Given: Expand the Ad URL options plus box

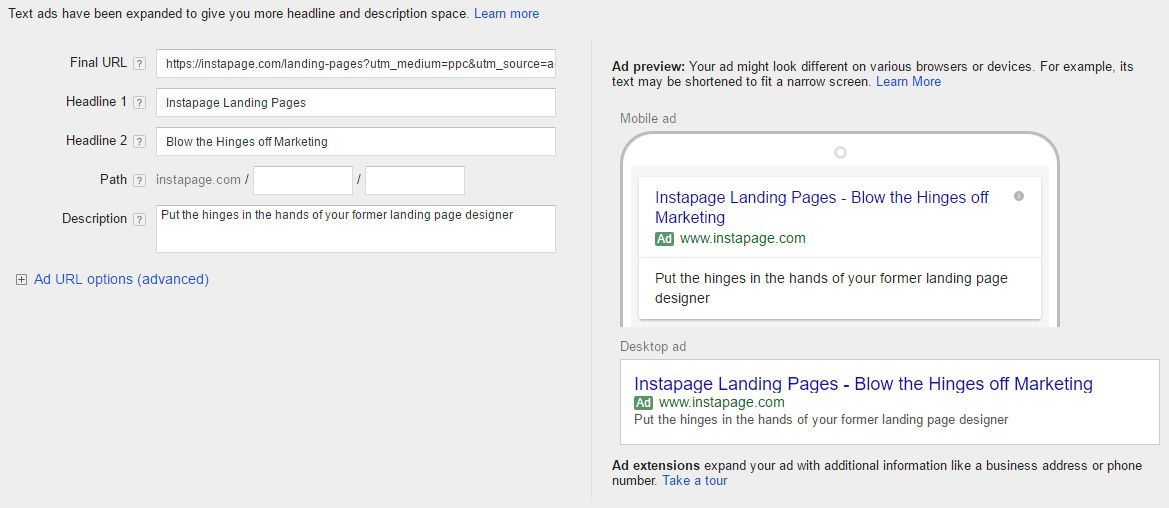Looking at the screenshot, I should (21, 280).
